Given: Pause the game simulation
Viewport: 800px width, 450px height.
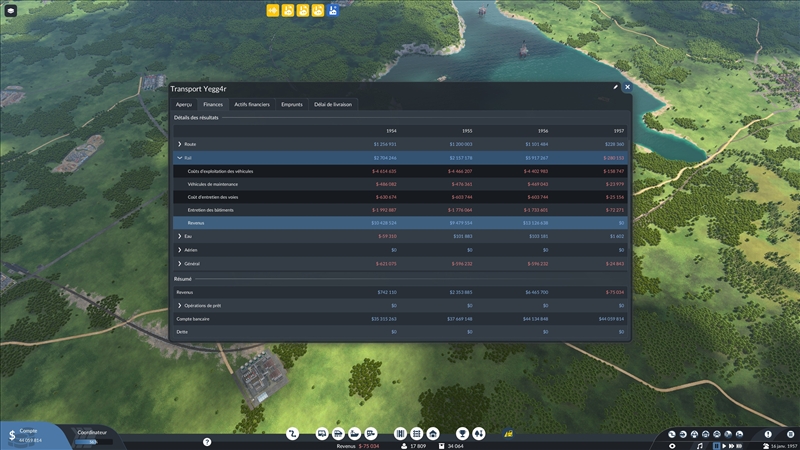Looking at the screenshot, I should (x=717, y=446).
